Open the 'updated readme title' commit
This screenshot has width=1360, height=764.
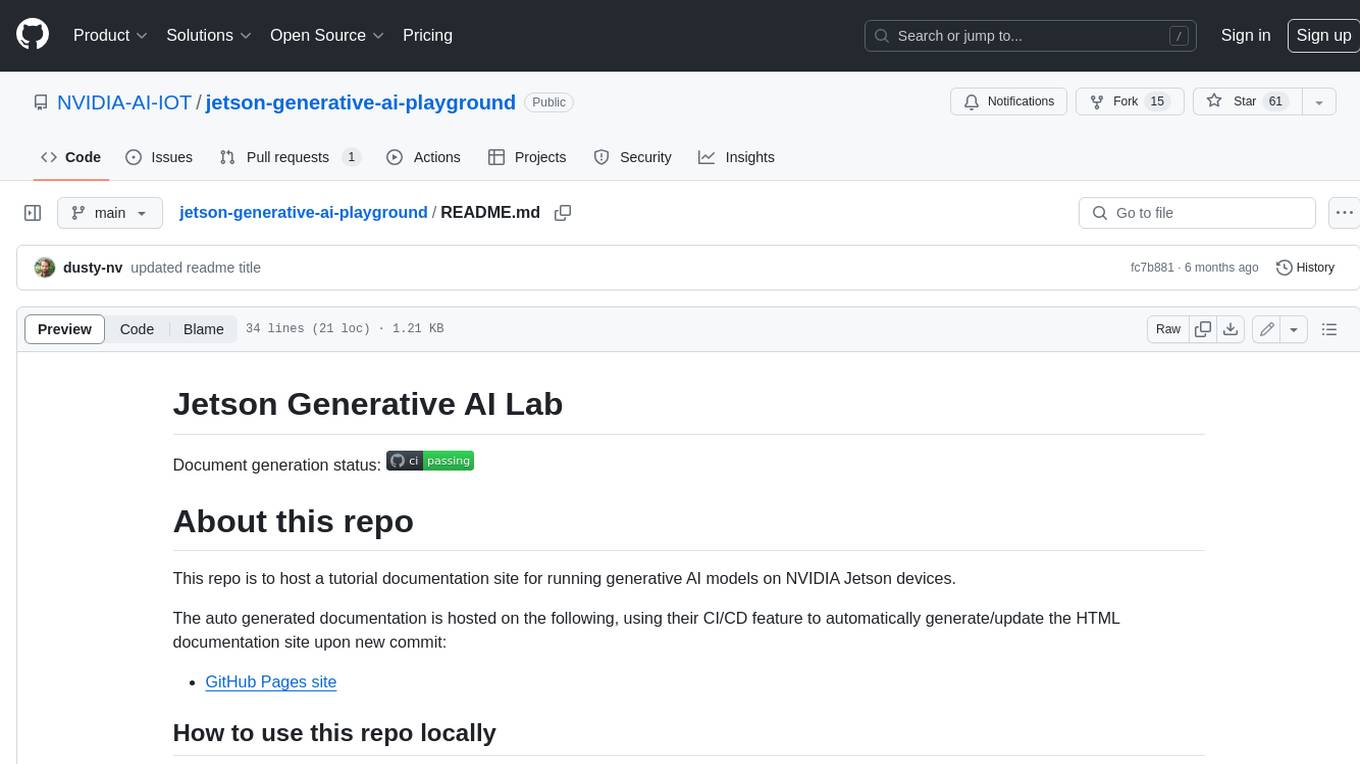[196, 267]
